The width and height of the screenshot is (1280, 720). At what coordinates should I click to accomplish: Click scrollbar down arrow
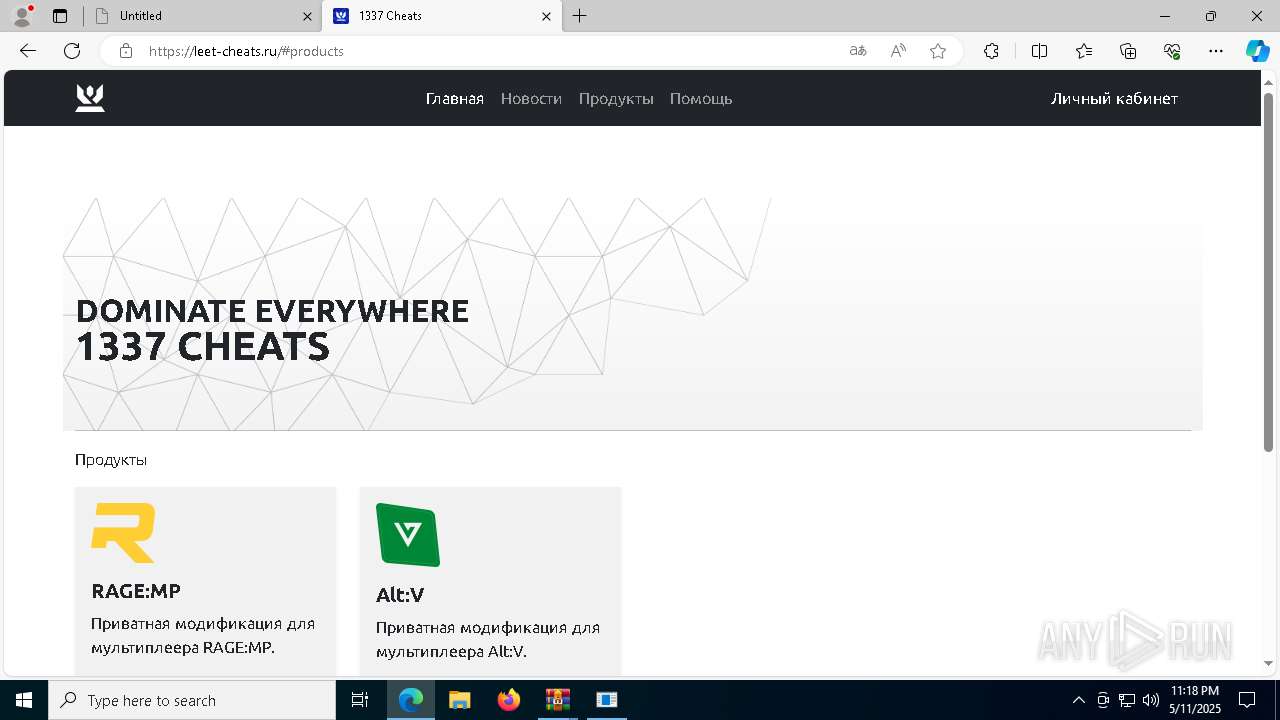click(1268, 663)
